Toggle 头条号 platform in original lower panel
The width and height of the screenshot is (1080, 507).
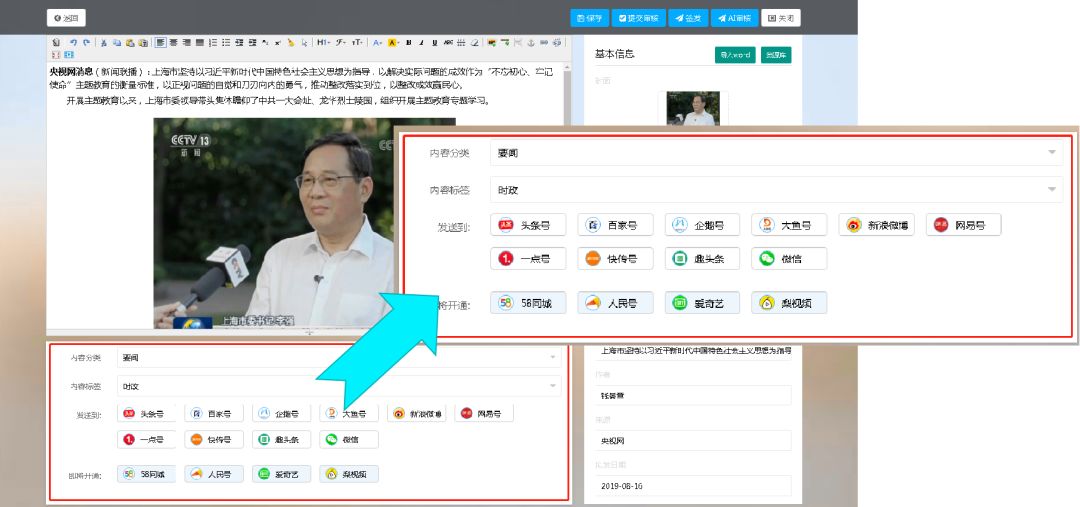146,413
